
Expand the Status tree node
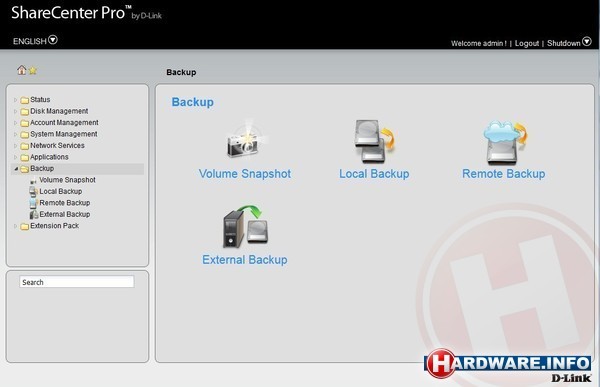pyautogui.click(x=16, y=100)
